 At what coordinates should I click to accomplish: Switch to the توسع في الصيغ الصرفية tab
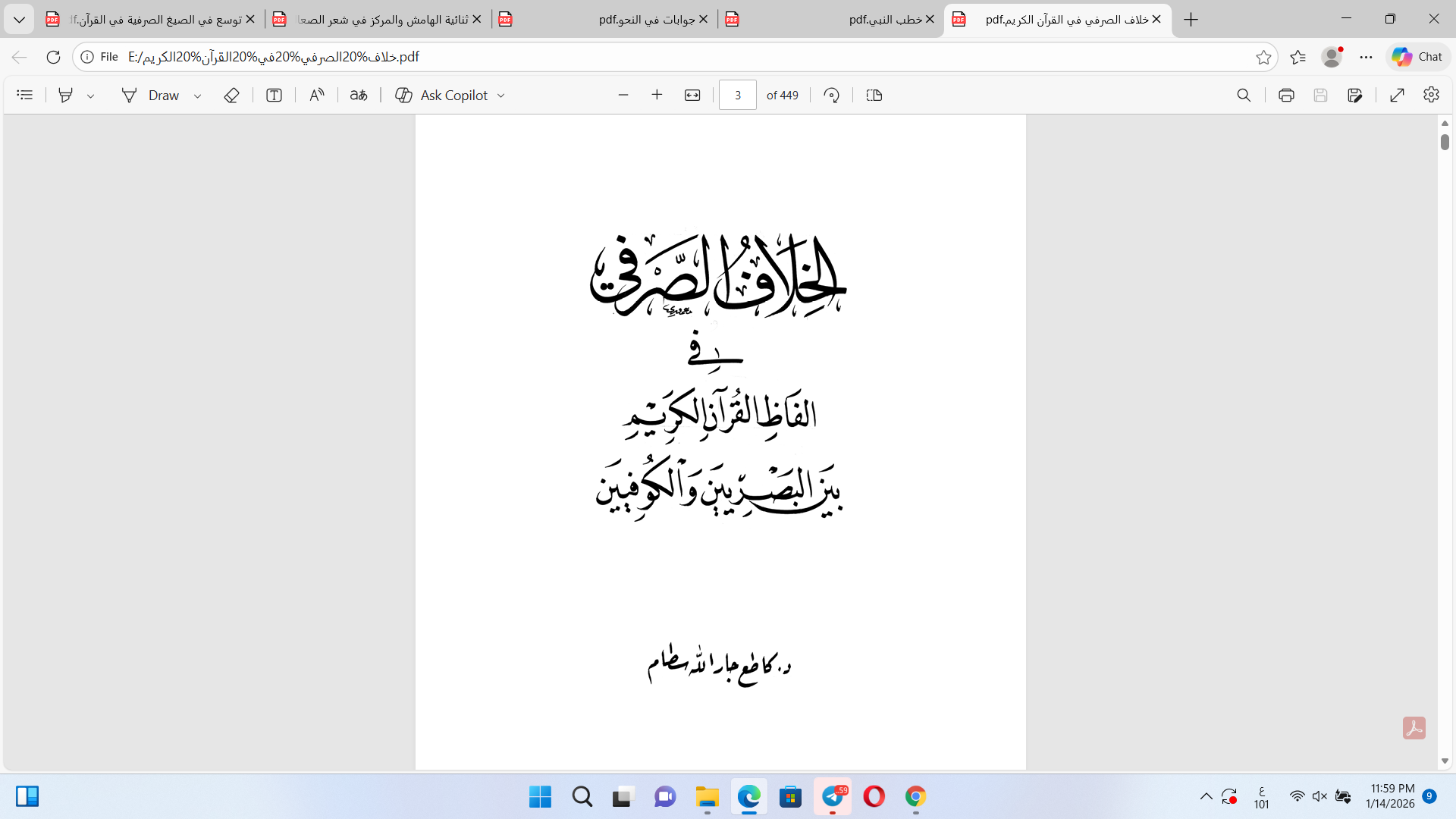point(151,20)
